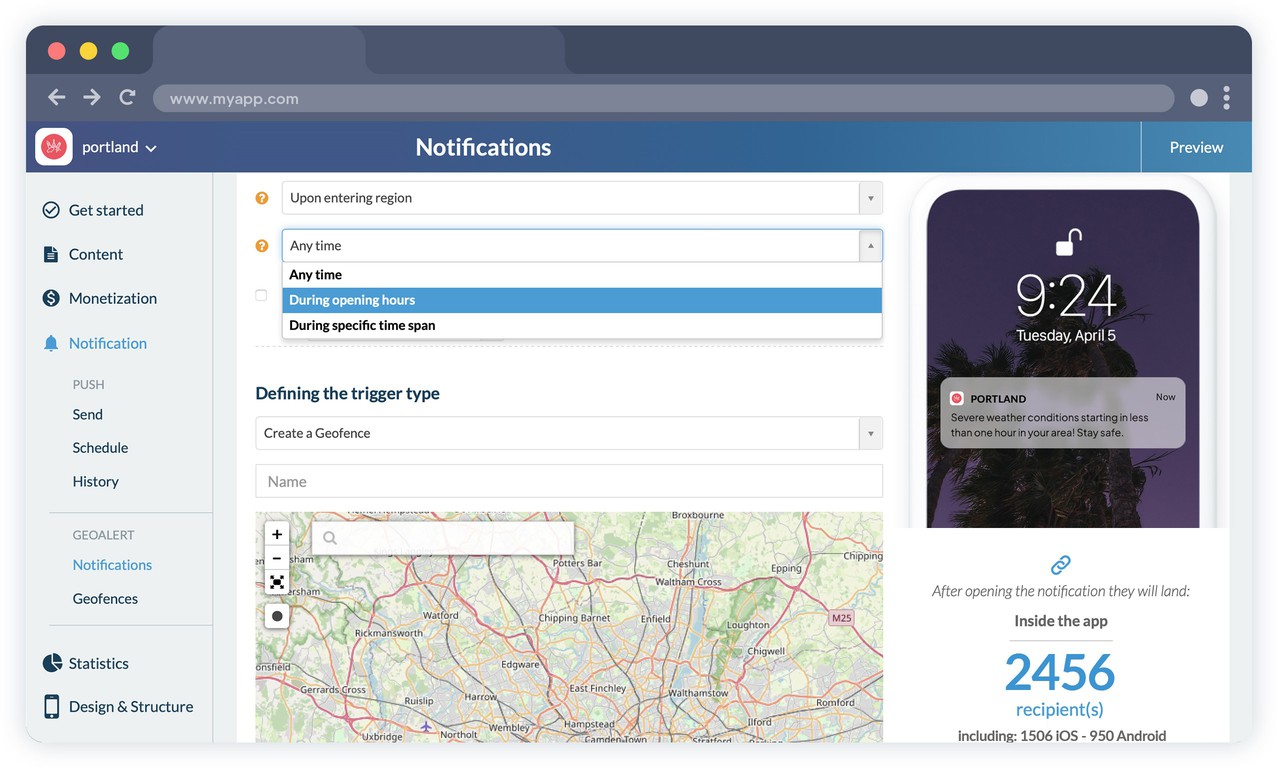
Task: Click the help icon beside 'Any time' field
Action: point(262,246)
